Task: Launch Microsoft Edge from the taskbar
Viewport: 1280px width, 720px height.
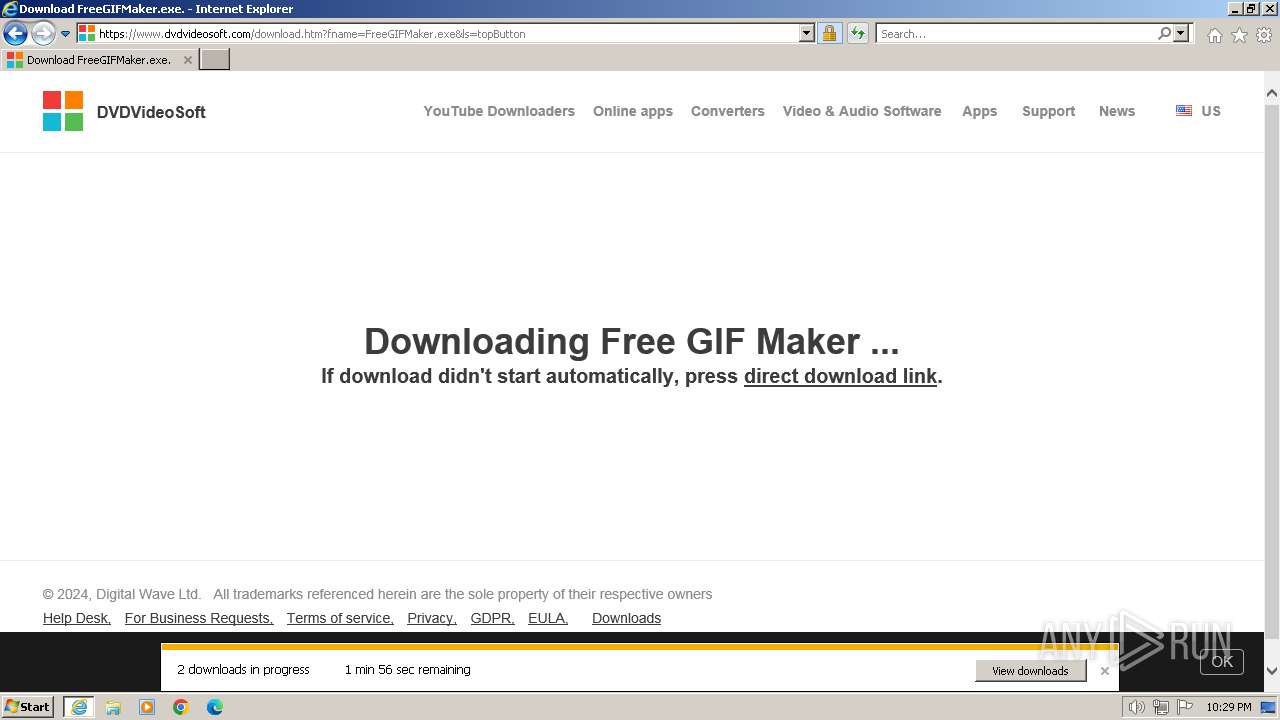Action: point(215,707)
